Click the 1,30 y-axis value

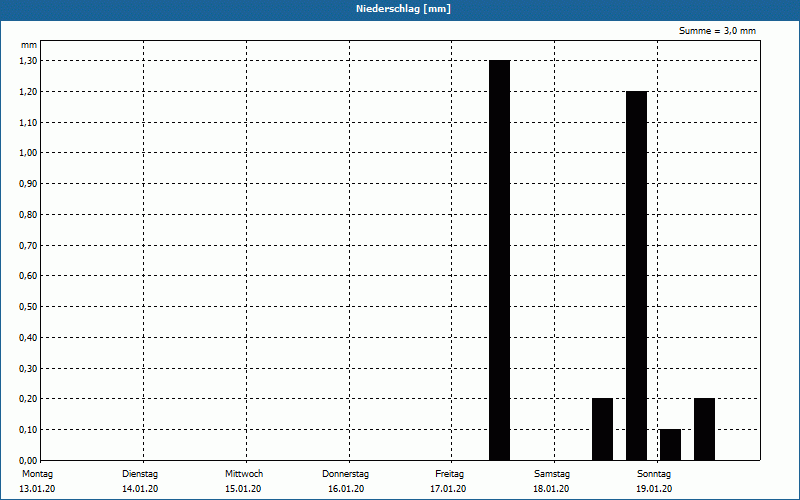coord(28,61)
